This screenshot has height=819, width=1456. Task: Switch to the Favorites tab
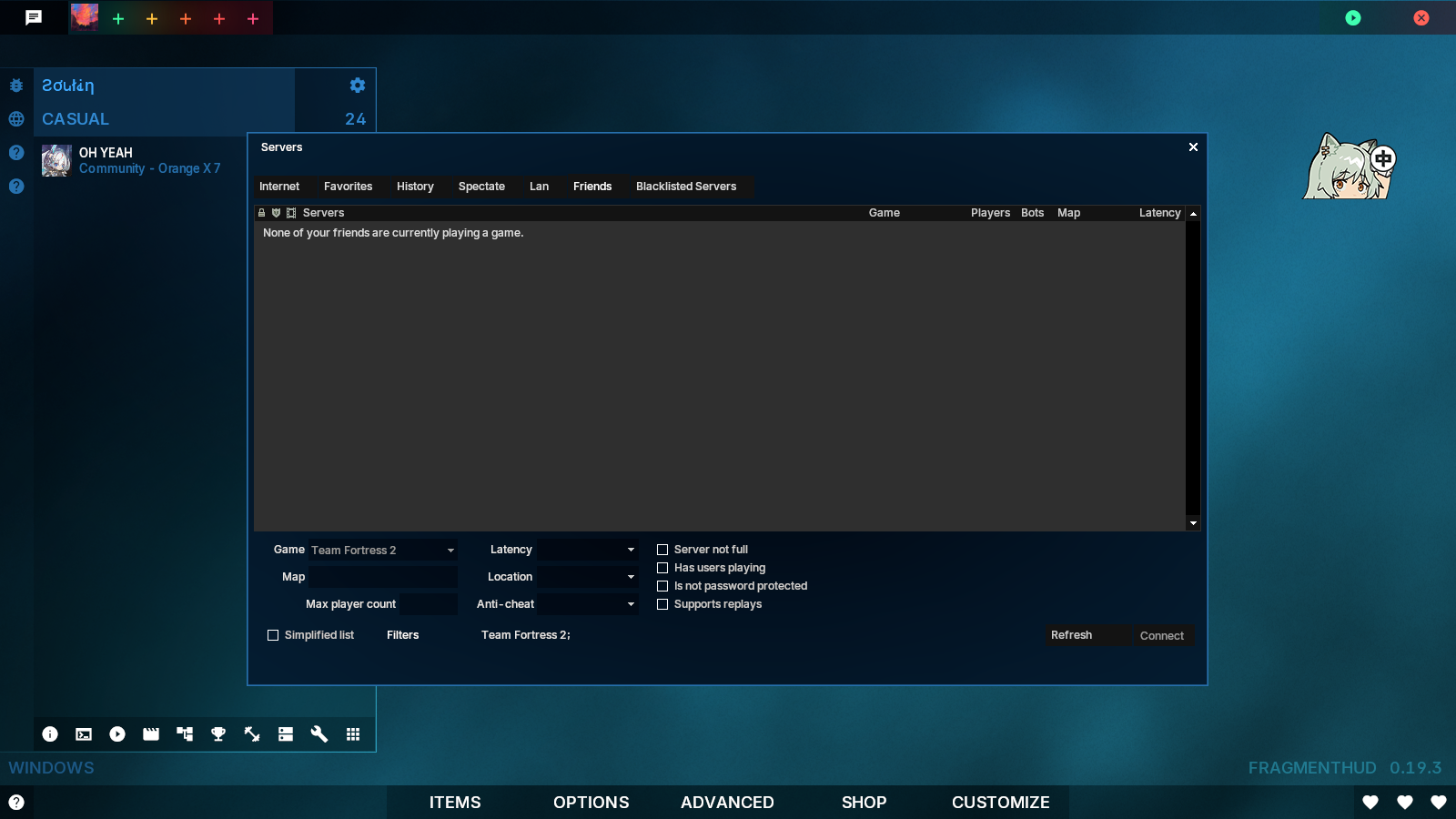pos(349,187)
